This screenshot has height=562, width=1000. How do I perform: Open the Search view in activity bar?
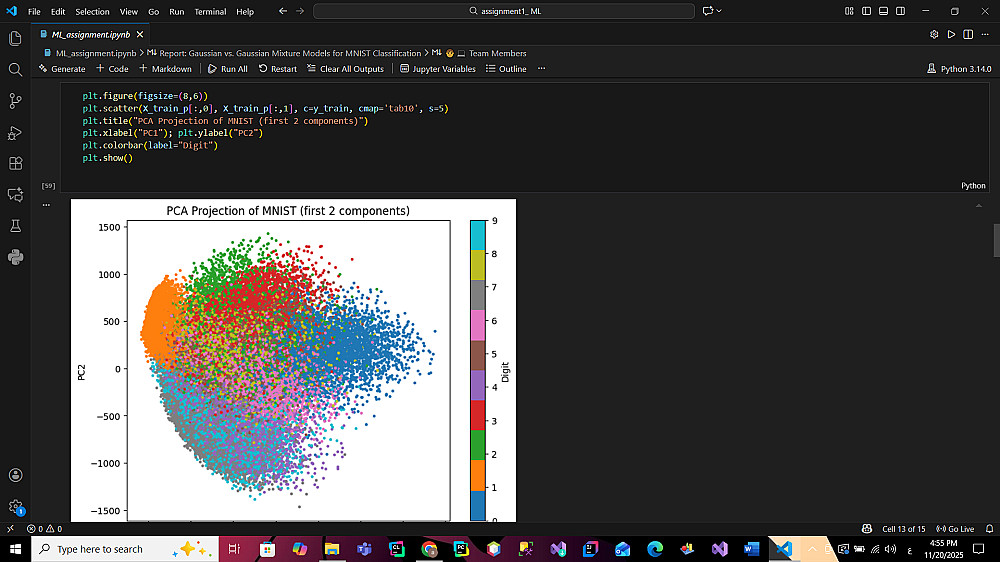(x=15, y=70)
